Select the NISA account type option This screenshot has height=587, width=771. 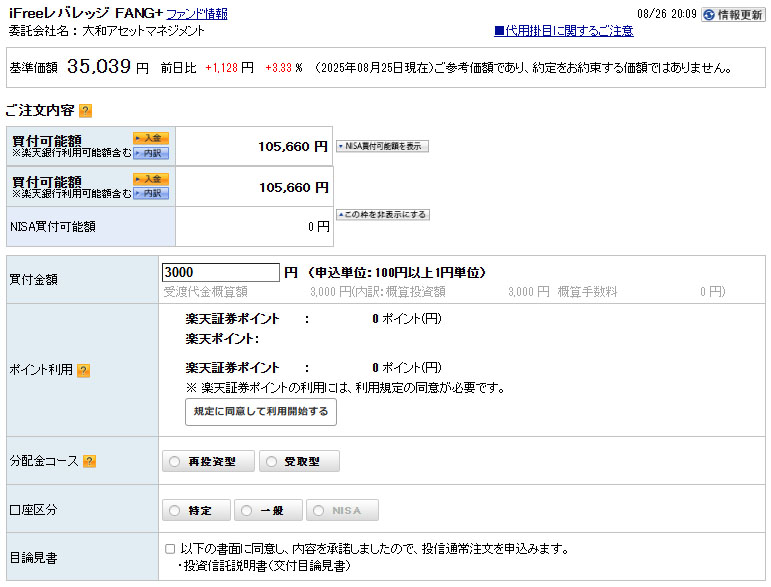[x=342, y=510]
